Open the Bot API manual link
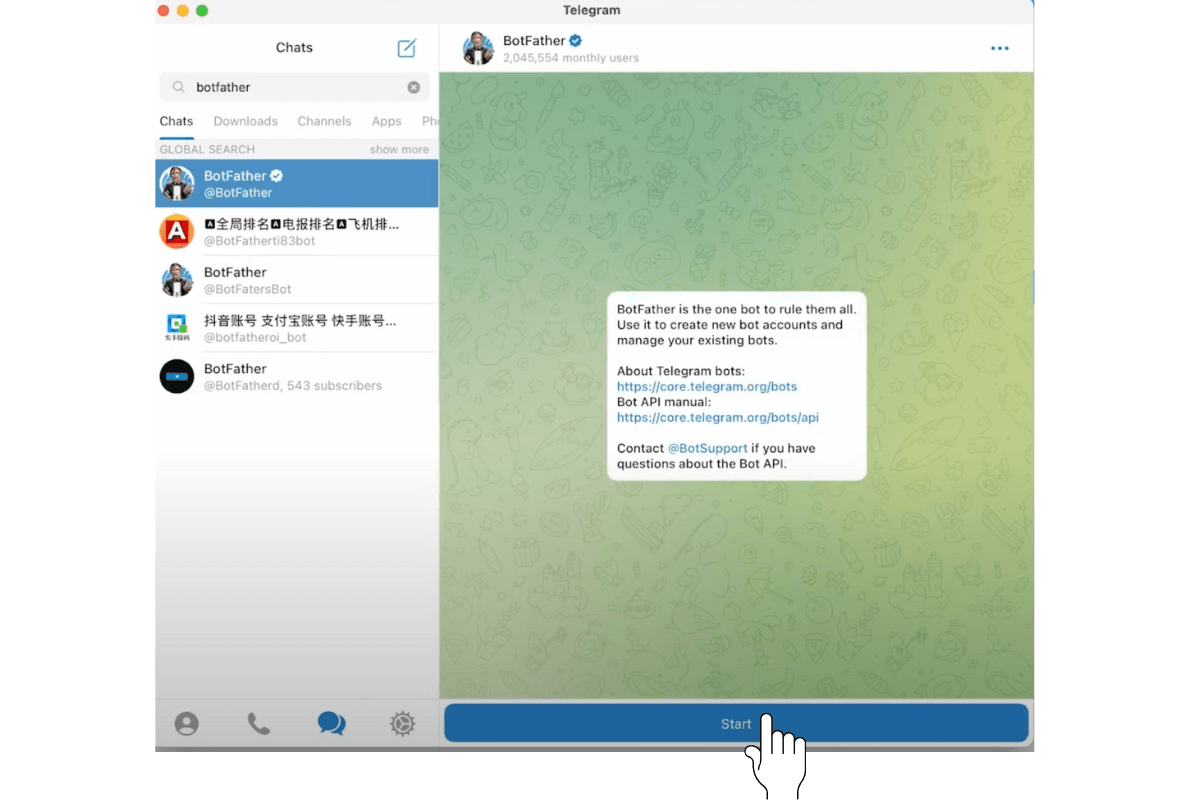1200x800 pixels. [718, 417]
